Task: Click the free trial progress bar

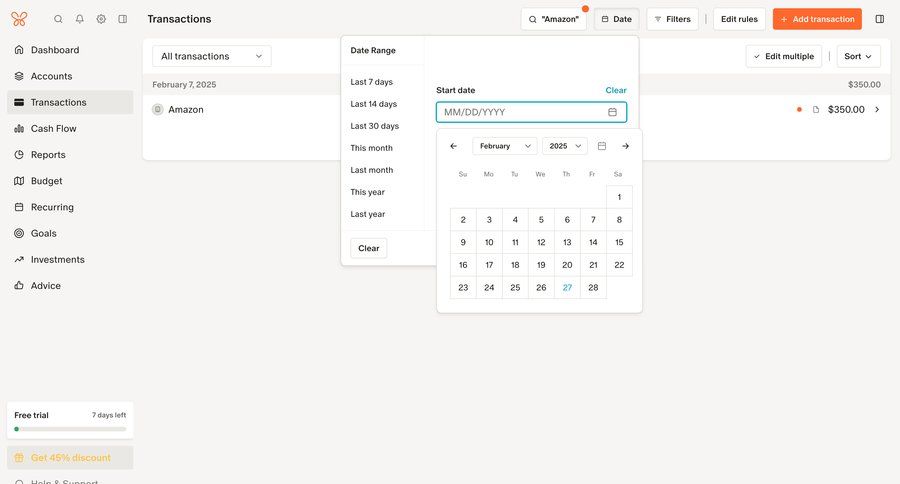Action: pyautogui.click(x=70, y=429)
